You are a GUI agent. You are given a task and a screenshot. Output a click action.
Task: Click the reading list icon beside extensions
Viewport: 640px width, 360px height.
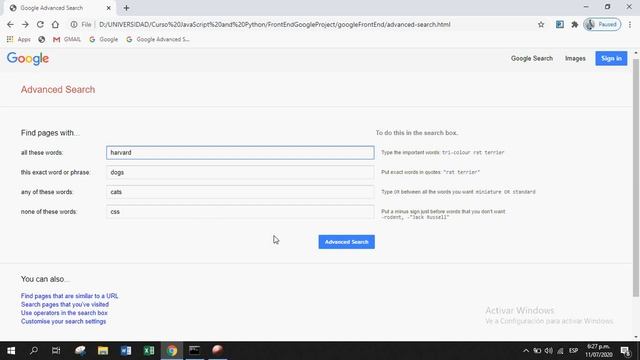click(560, 24)
